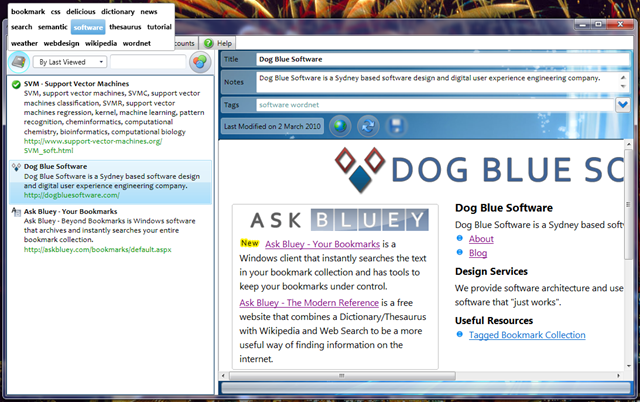
Task: Select the software tag
Action: click(88, 27)
